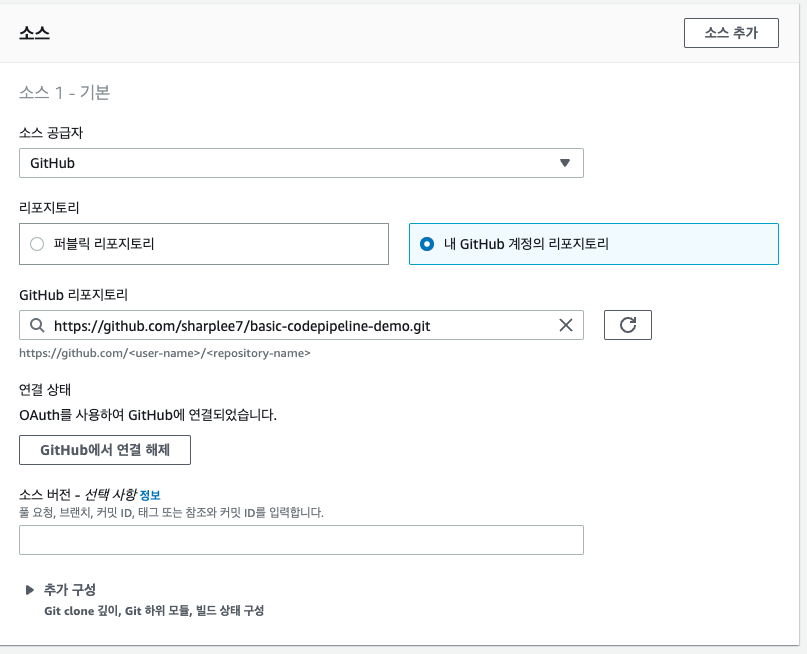Clear the GitHub repository URL with X icon
Image resolution: width=807 pixels, height=654 pixels.
(x=566, y=325)
